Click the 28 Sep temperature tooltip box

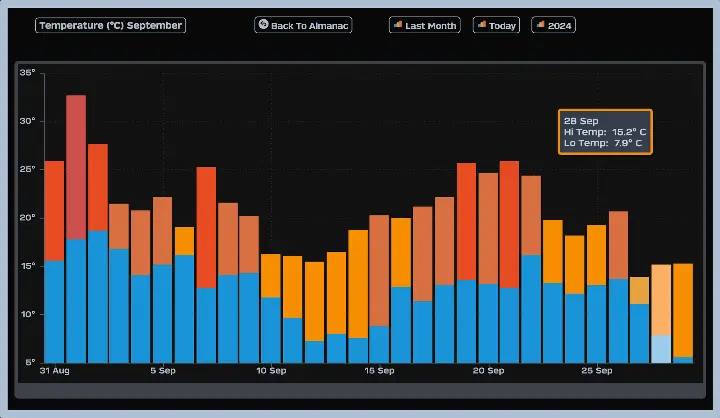coord(605,131)
